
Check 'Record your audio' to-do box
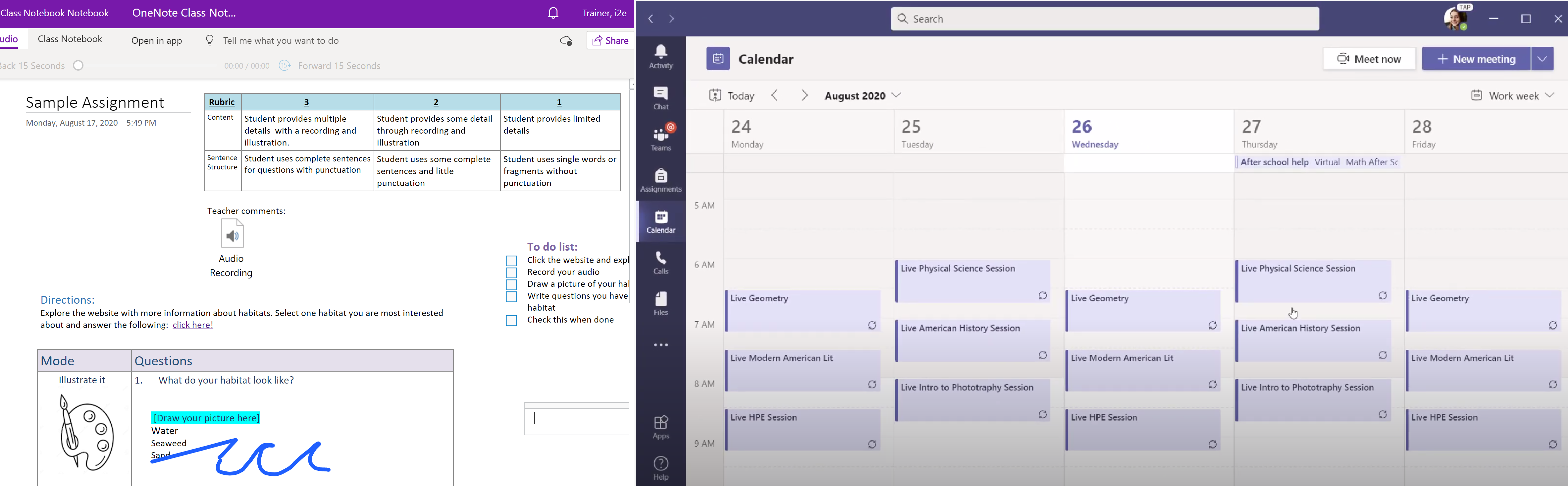511,273
